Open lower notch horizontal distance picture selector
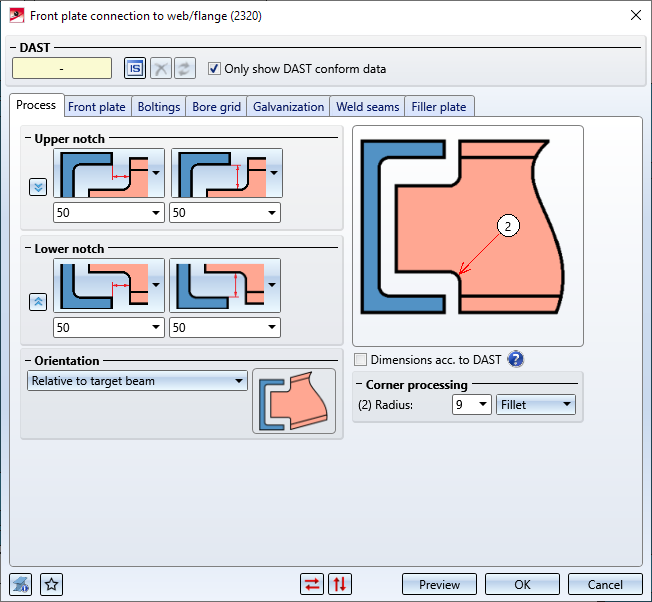 (x=109, y=285)
